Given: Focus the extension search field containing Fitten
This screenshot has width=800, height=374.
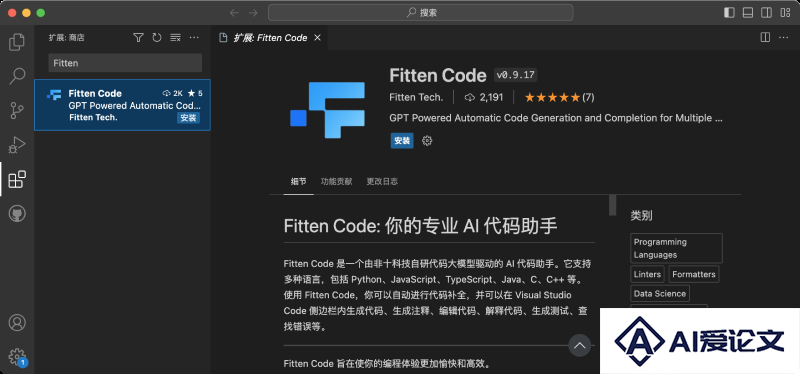Looking at the screenshot, I should pyautogui.click(x=125, y=63).
